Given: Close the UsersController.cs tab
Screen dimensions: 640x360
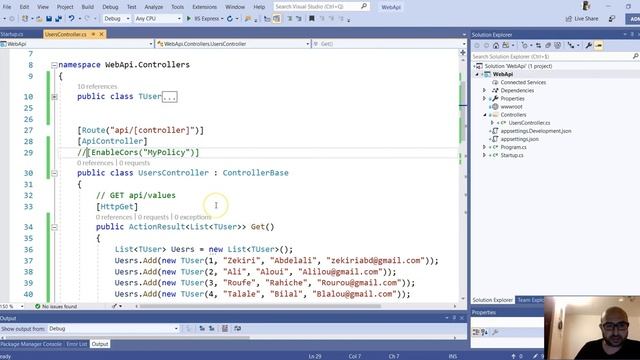Looking at the screenshot, I should point(101,34).
